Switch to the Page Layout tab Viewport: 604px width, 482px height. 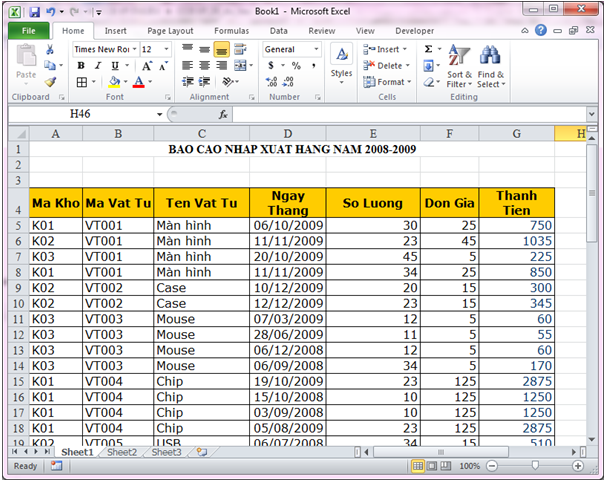(170, 31)
